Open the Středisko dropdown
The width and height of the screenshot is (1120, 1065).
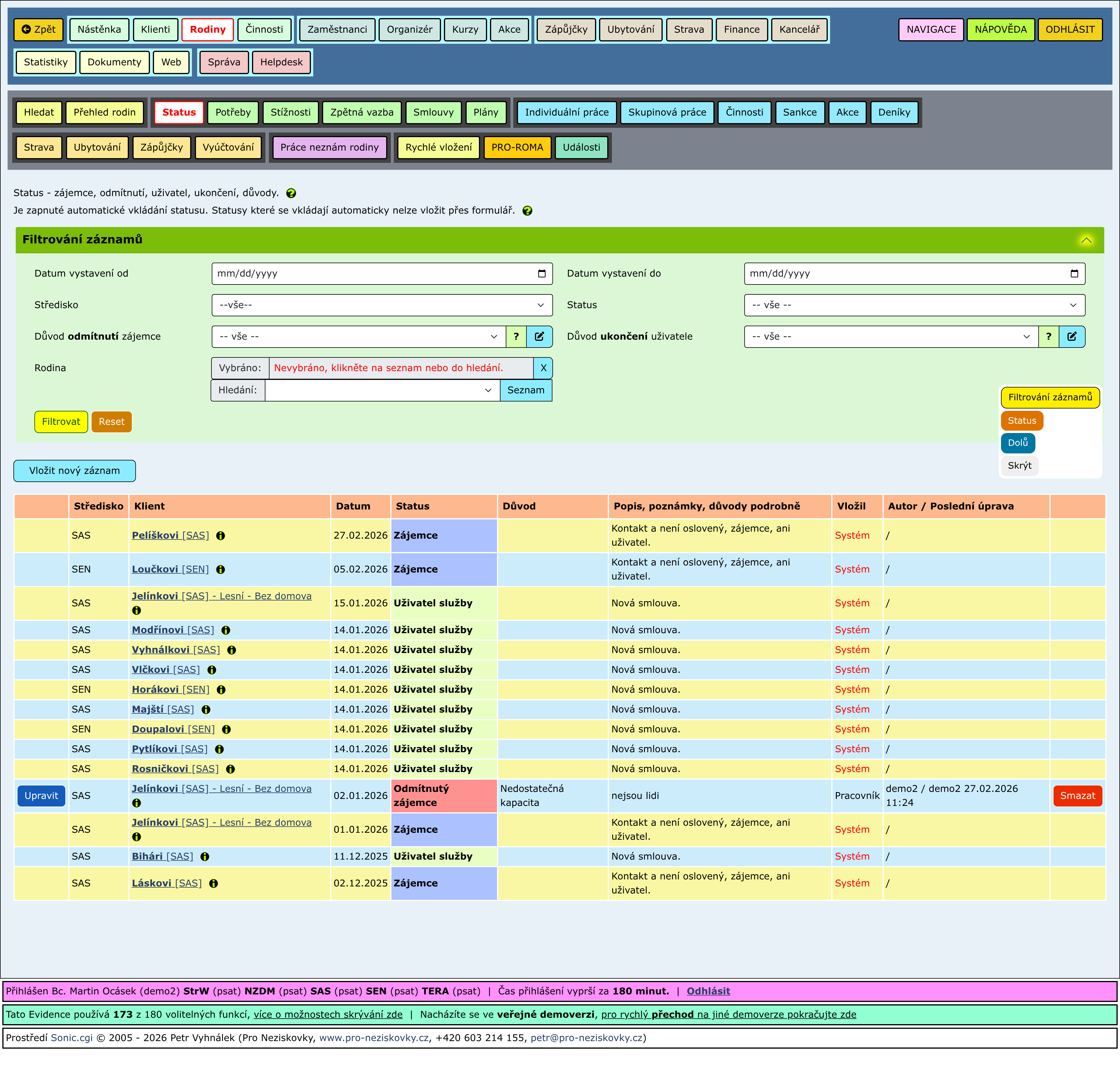tap(382, 305)
